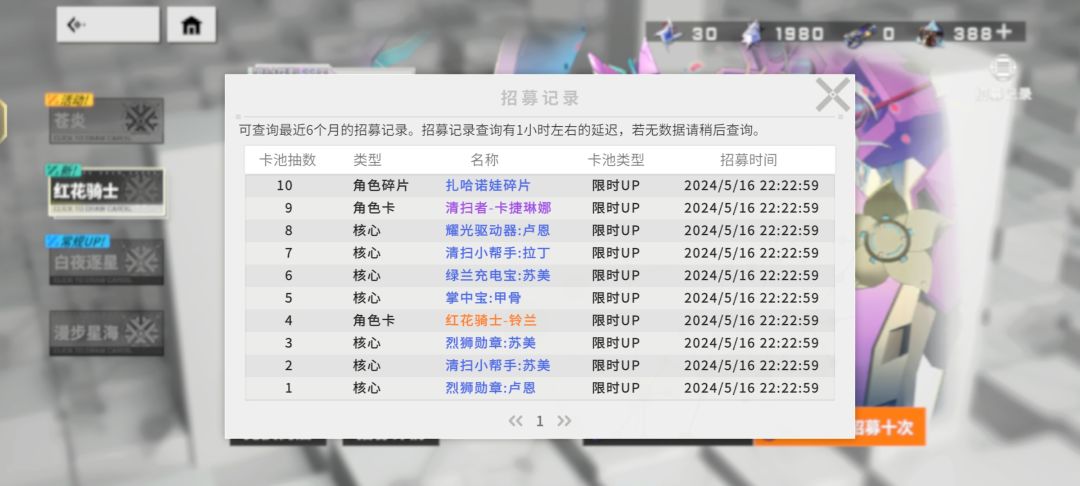Screen dimensions: 1080x486
Task: Click 清扫者-卡捷琳娜 record entry
Action: point(498,208)
